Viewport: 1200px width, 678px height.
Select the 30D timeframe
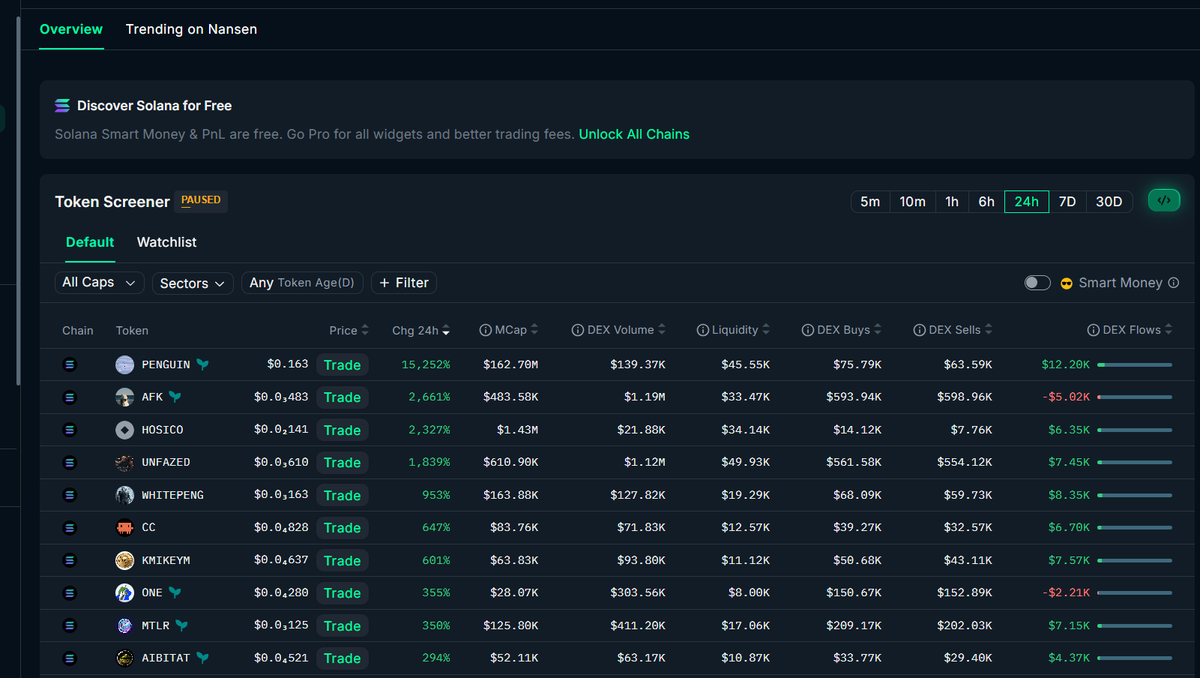pos(1109,201)
